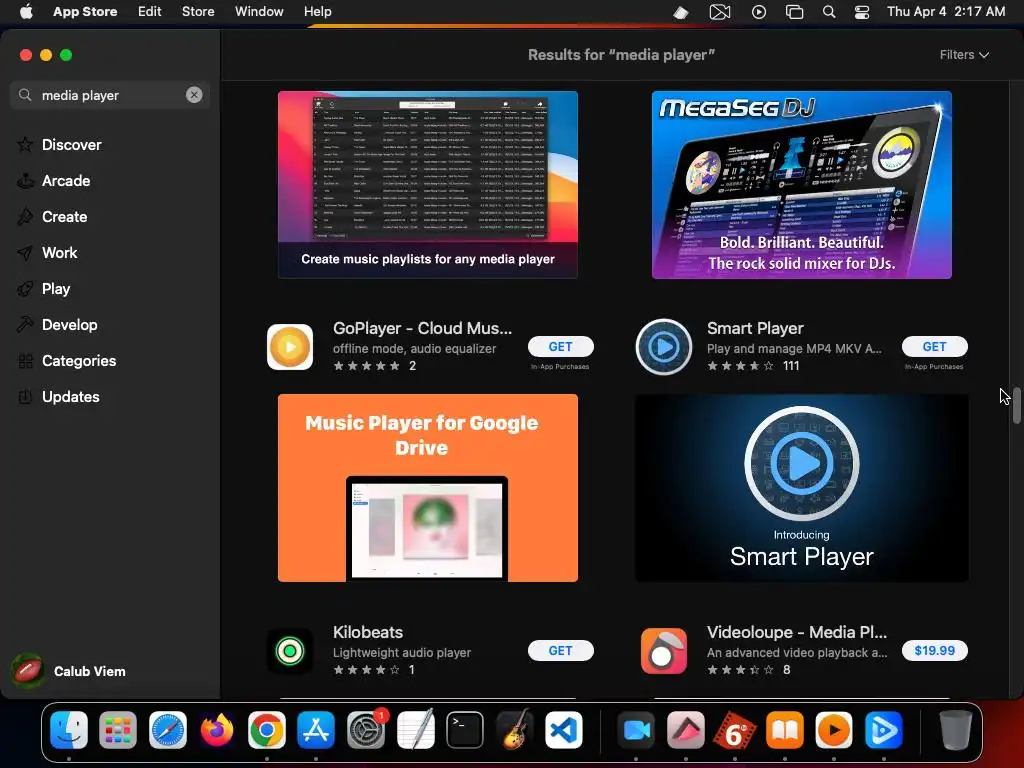Open Terminal from the dock
1024x768 pixels.
(x=464, y=730)
